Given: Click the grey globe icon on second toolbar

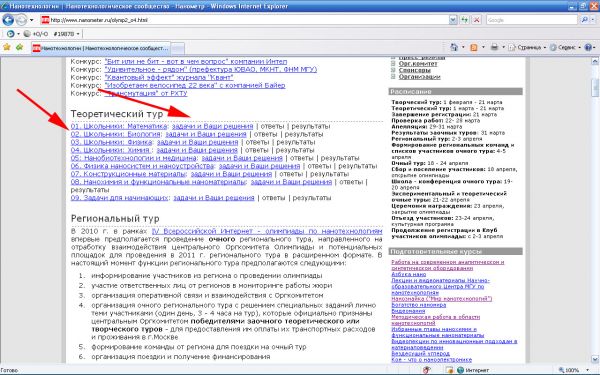Looking at the screenshot, I should coord(27,34).
